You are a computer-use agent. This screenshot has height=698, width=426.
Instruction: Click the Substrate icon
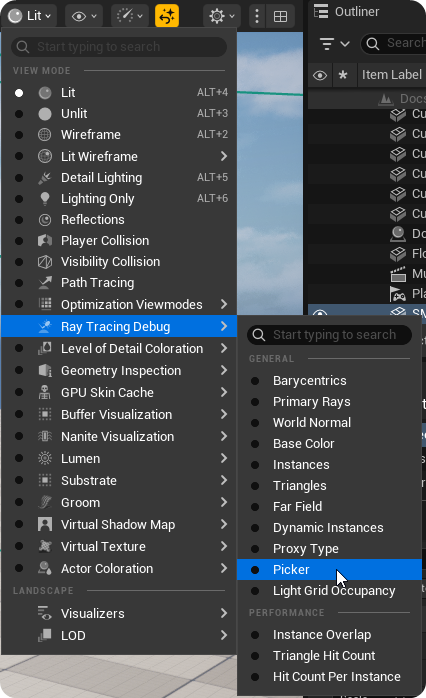click(x=45, y=480)
